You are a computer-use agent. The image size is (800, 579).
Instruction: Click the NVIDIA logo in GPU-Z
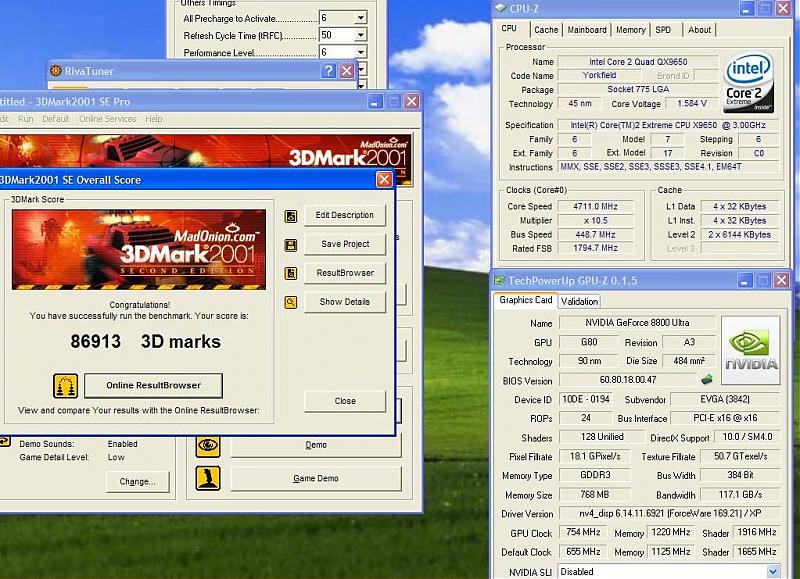click(x=751, y=350)
